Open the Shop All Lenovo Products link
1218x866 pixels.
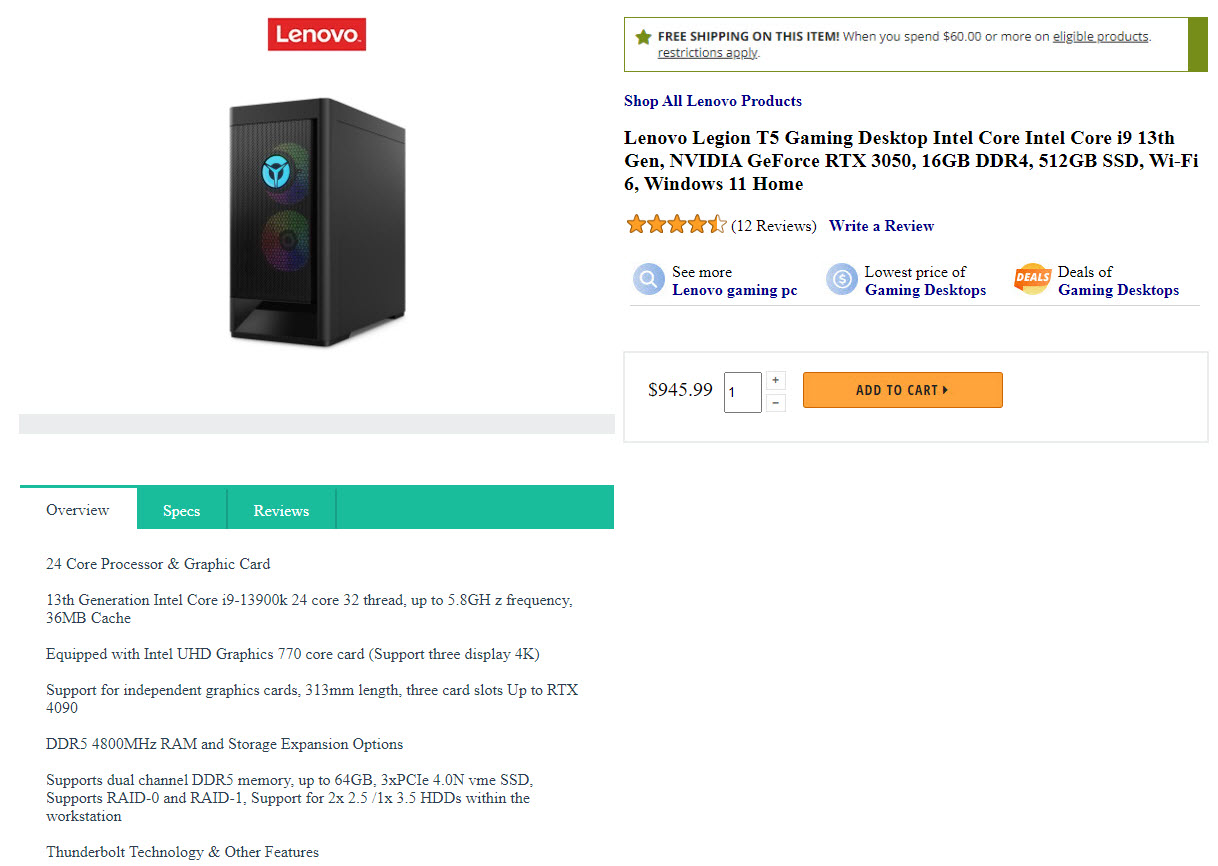pyautogui.click(x=712, y=101)
